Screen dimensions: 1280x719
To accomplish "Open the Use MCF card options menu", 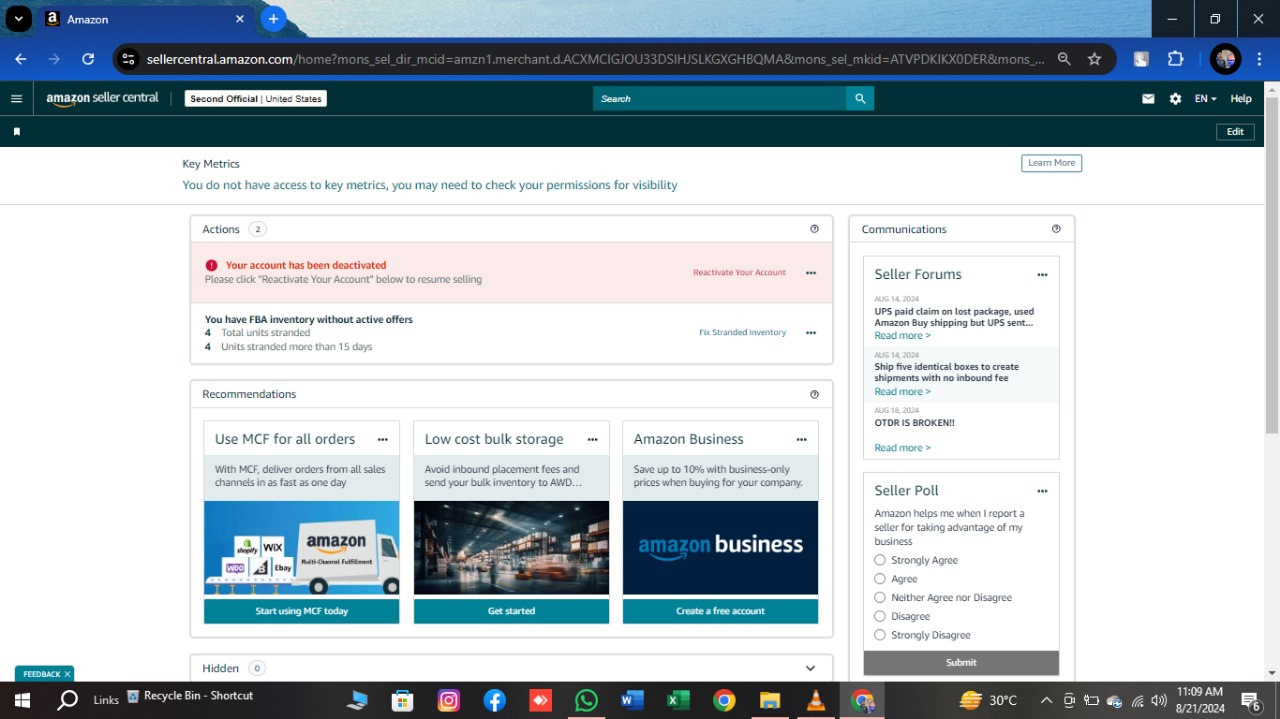I will (382, 439).
